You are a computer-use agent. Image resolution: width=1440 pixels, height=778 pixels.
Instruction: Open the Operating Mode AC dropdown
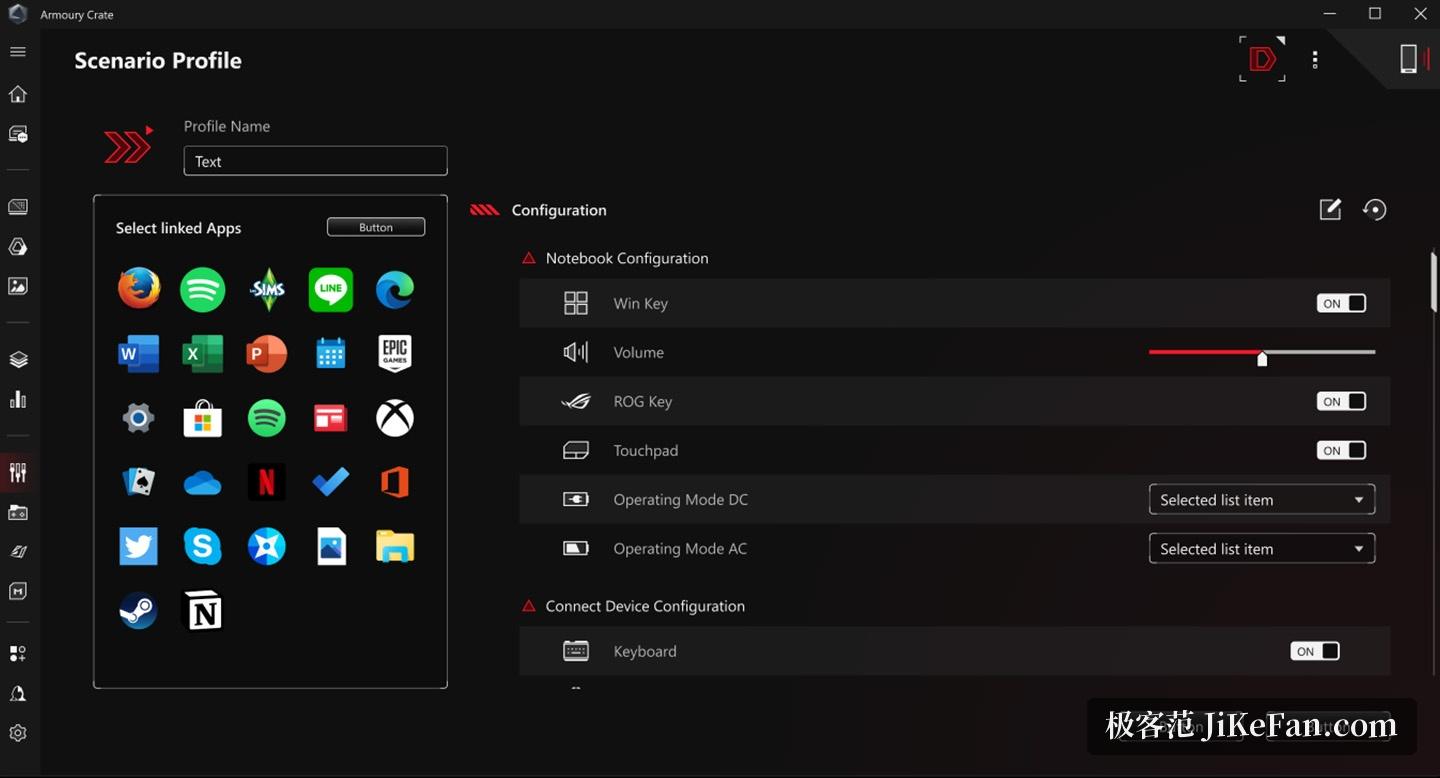point(1262,548)
